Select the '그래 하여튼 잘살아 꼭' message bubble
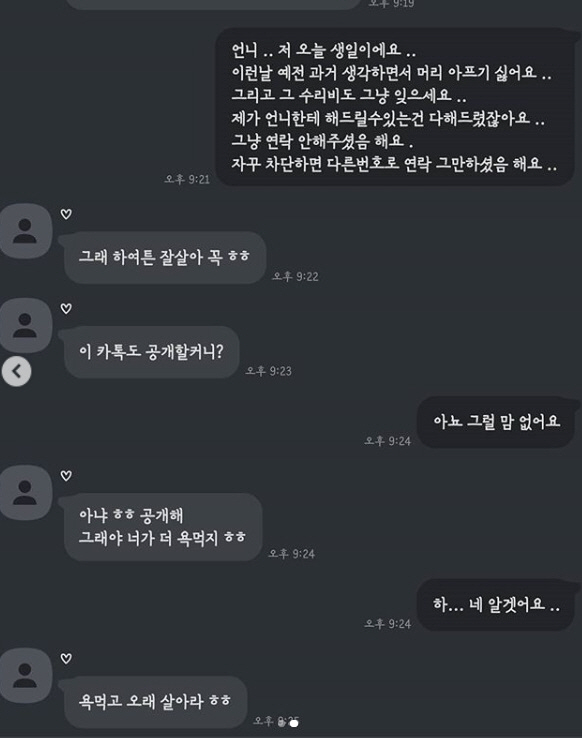 tap(165, 257)
